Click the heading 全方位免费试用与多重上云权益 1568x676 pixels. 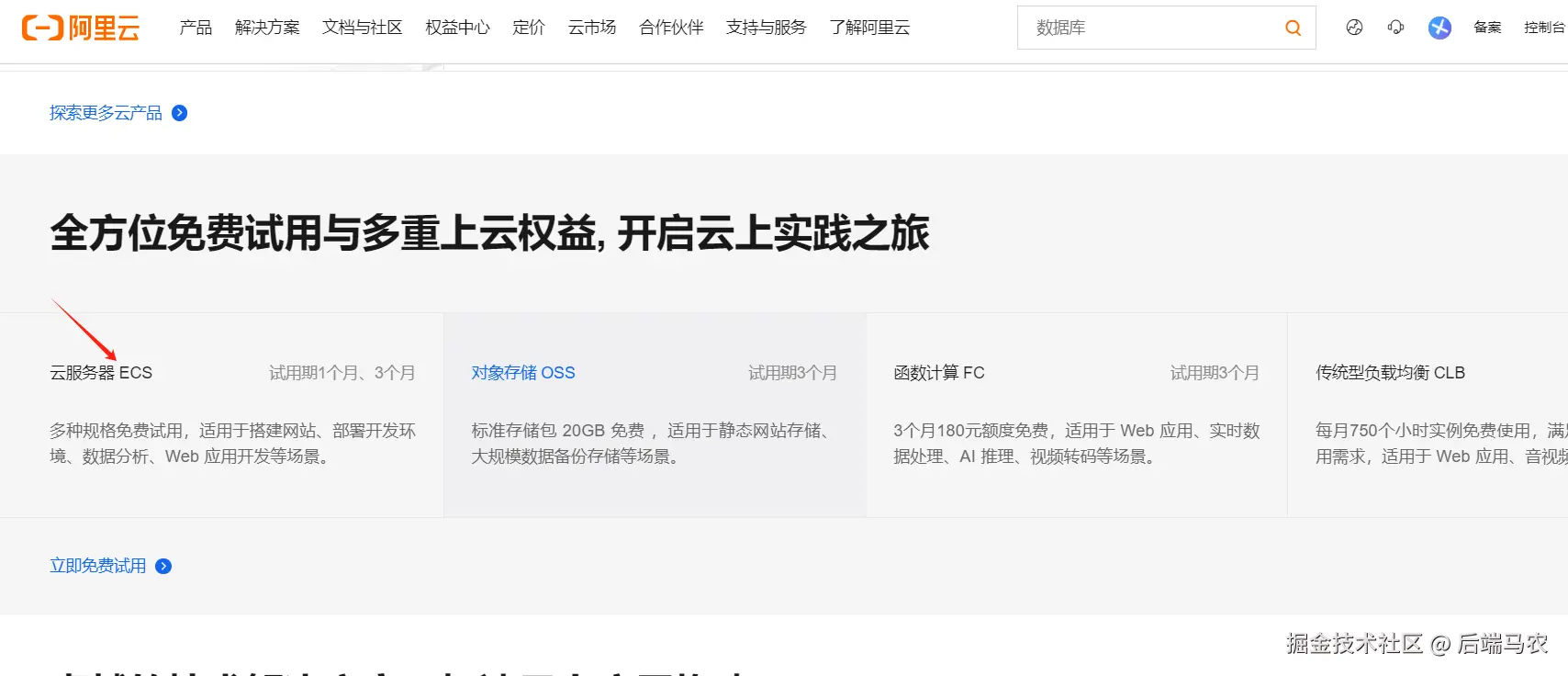click(490, 233)
